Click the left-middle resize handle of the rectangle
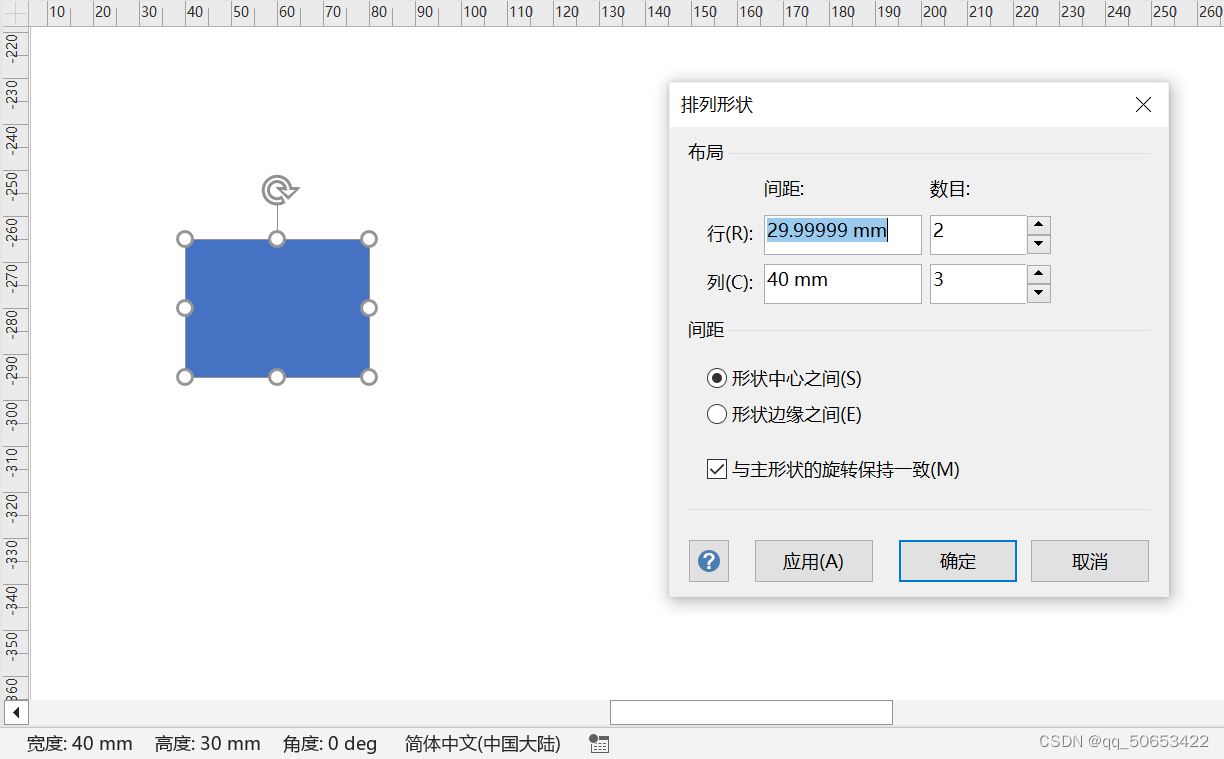The height and width of the screenshot is (759, 1224). 185,308
